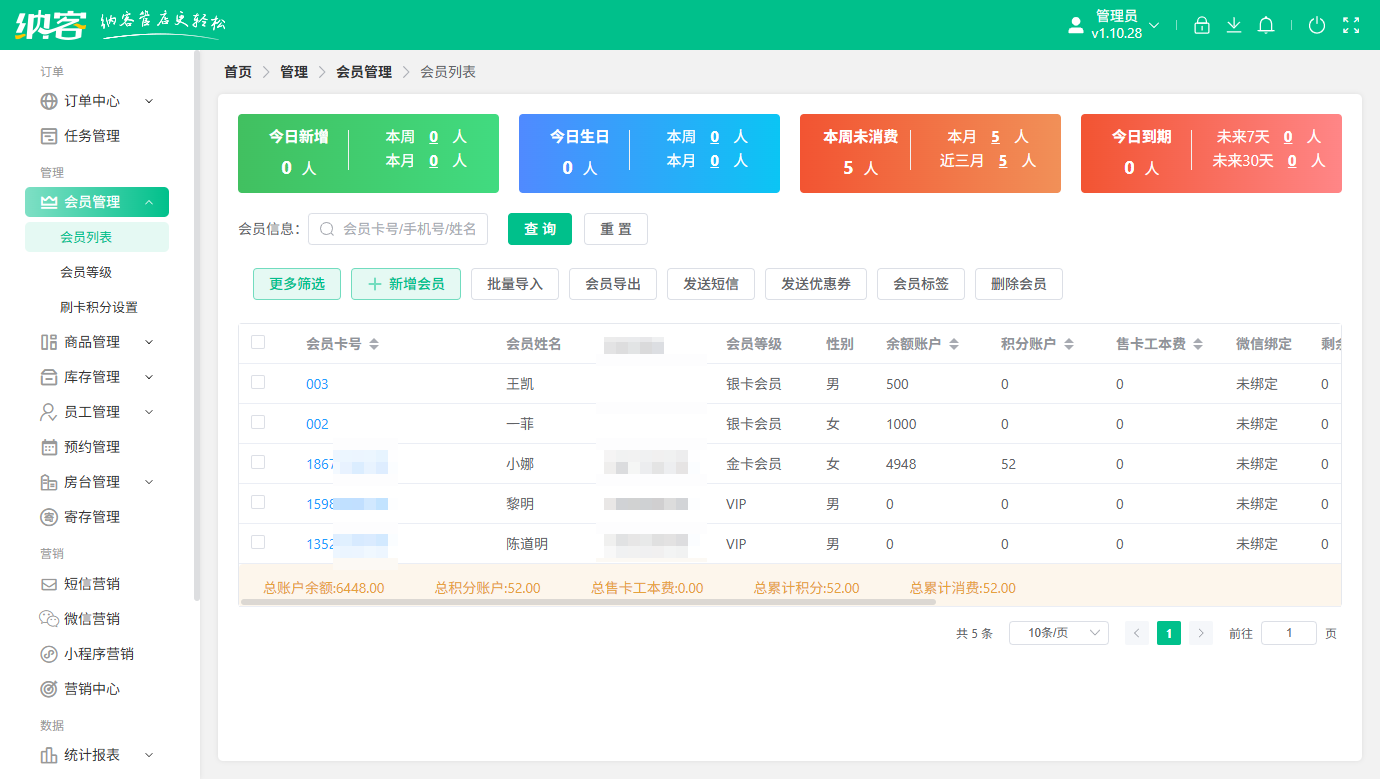Open the notification bell icon

click(x=1266, y=26)
